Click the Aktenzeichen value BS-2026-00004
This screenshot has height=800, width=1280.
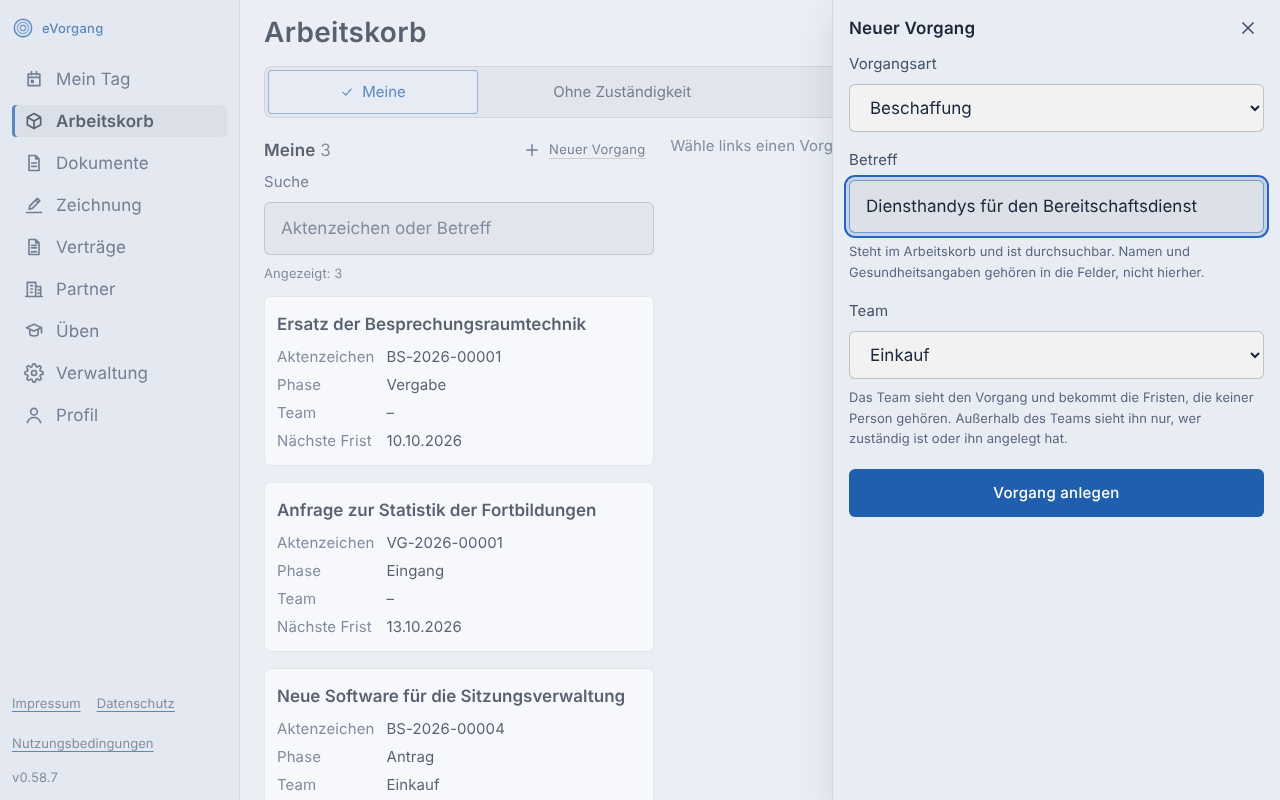coord(446,729)
